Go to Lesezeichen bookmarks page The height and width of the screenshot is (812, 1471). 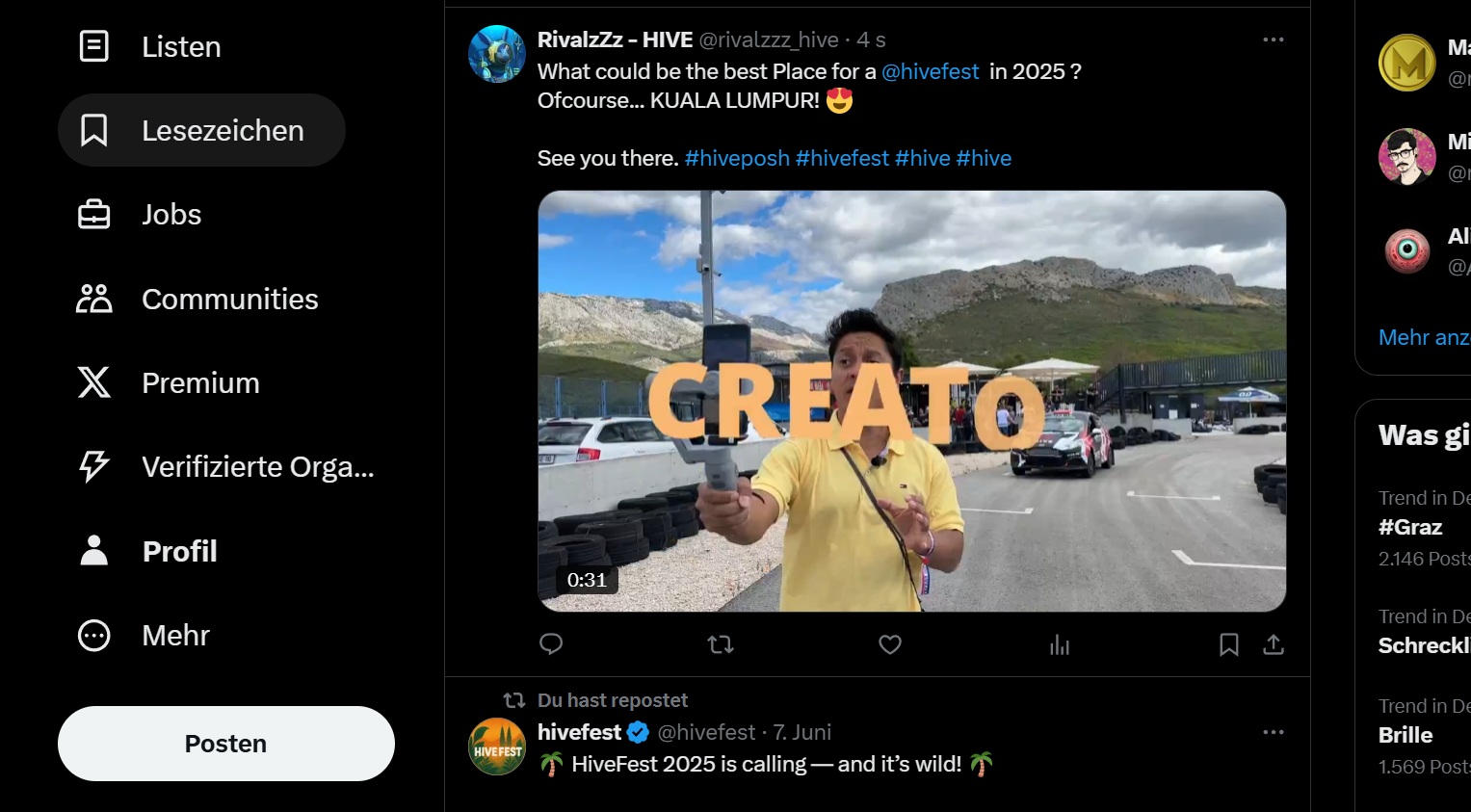click(201, 130)
